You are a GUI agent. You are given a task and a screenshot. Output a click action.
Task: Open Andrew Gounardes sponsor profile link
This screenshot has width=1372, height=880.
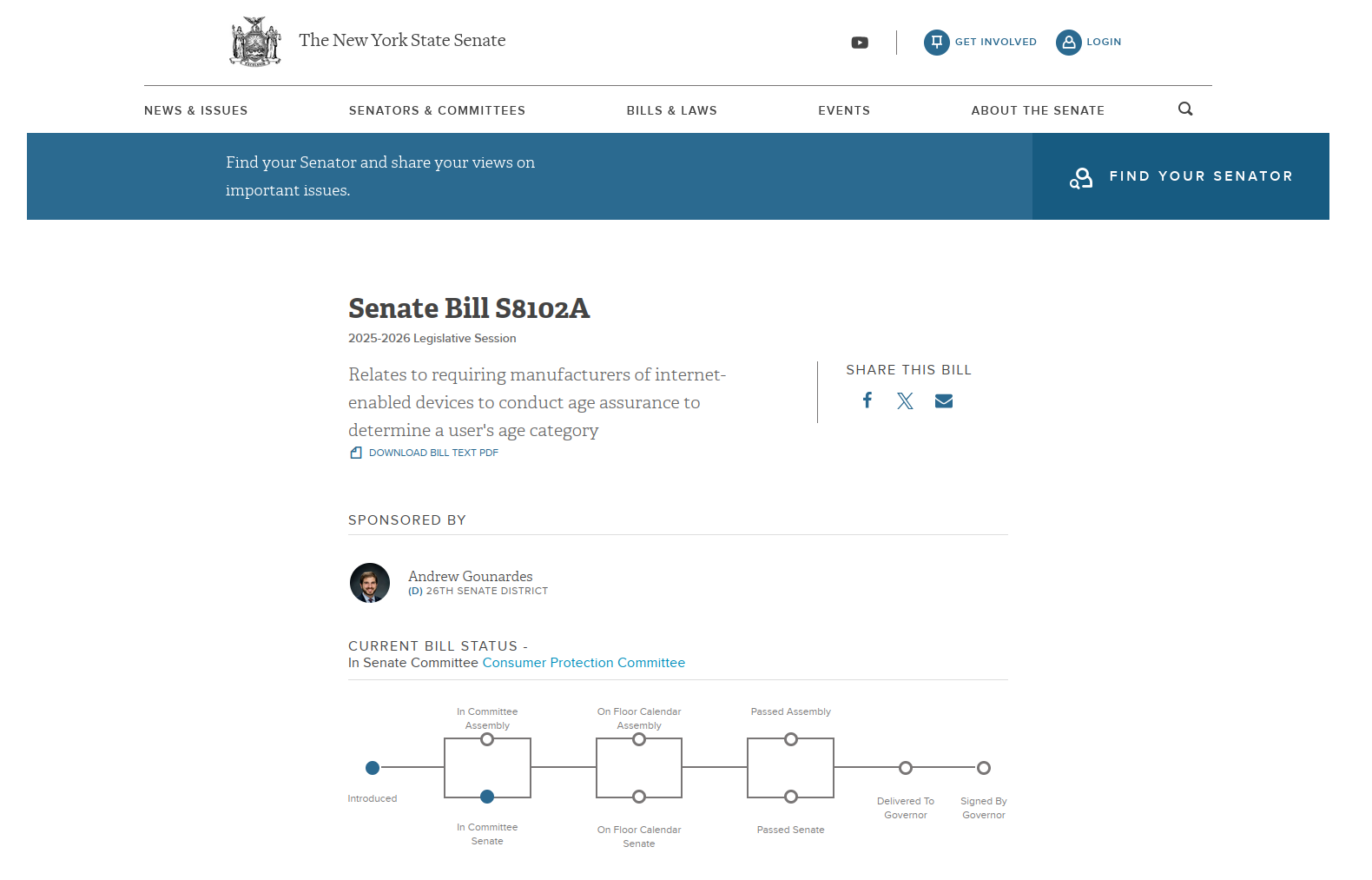[x=471, y=576]
